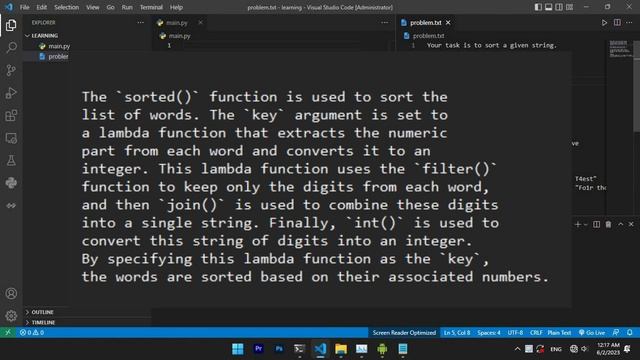Open the errors and warnings problems counter

[x=32, y=332]
